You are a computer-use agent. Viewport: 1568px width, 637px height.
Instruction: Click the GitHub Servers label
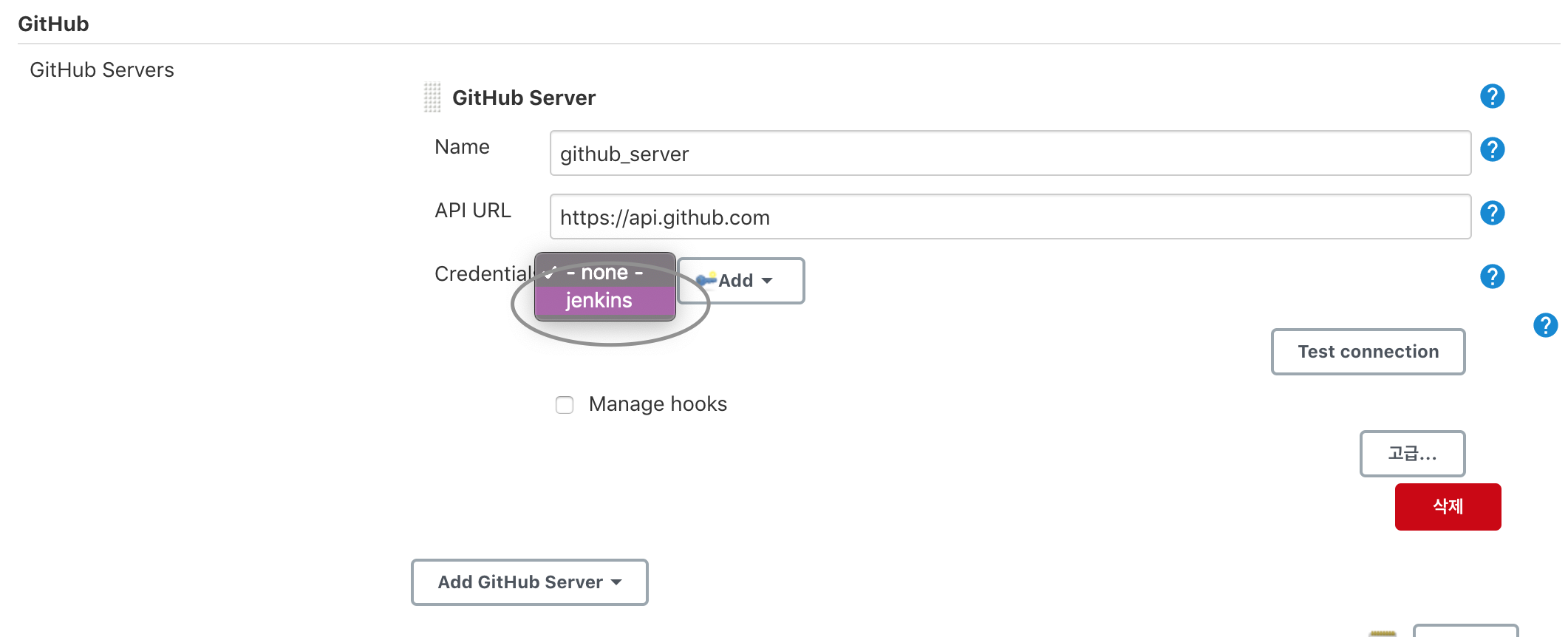[102, 69]
